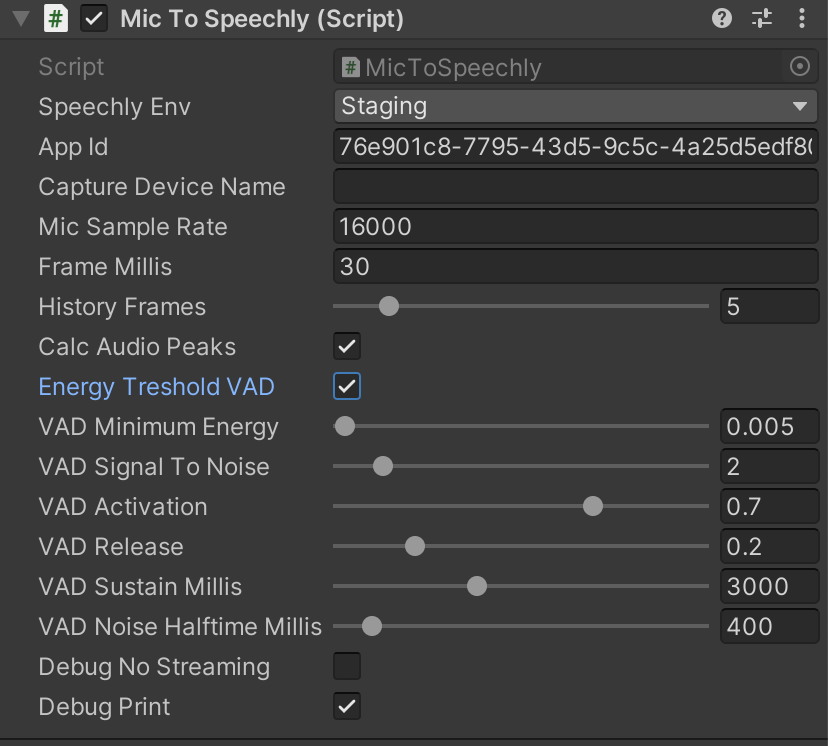Screen dimensions: 828x746
Task: Click the VAD Release value 0.2
Action: (x=769, y=546)
